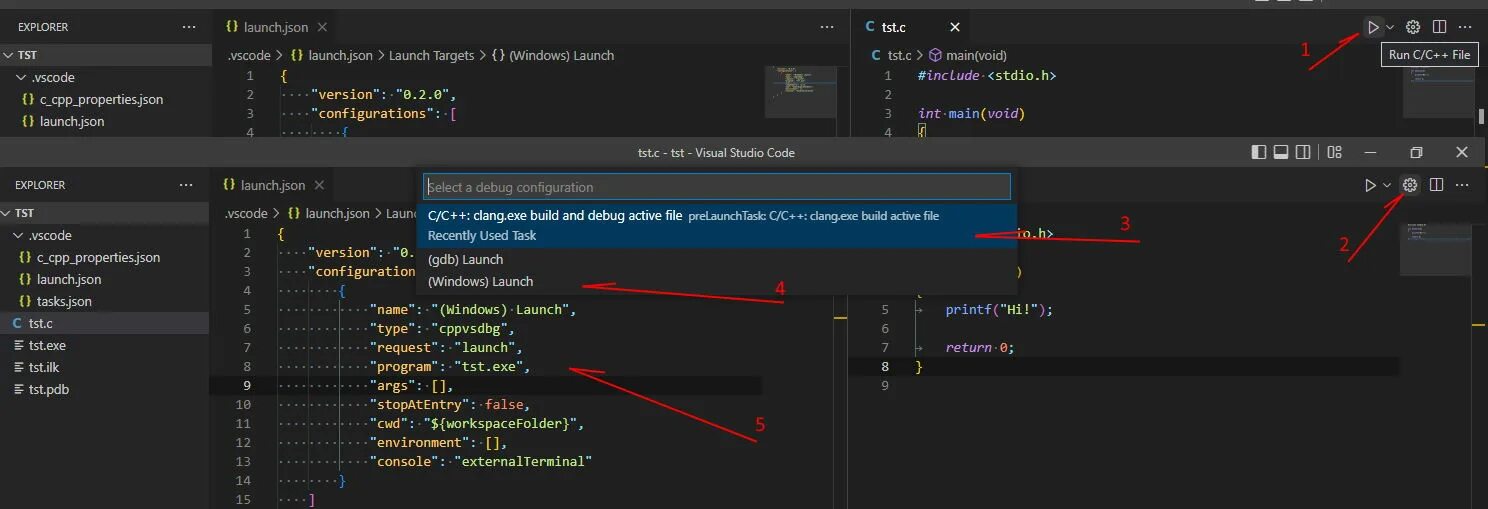This screenshot has width=1488, height=509.
Task: Click the printf("Hi!") line in tst.c
Action: click(x=999, y=309)
